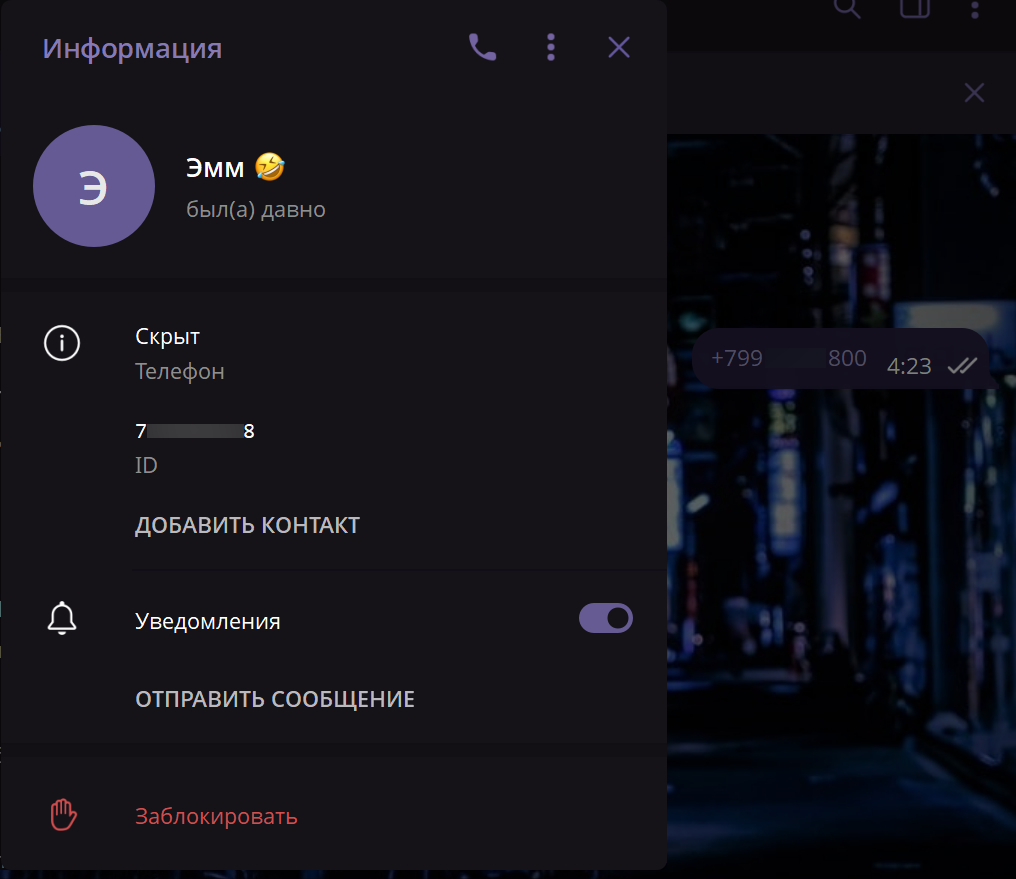
Task: Click the purple Э profile avatar
Action: pos(93,186)
